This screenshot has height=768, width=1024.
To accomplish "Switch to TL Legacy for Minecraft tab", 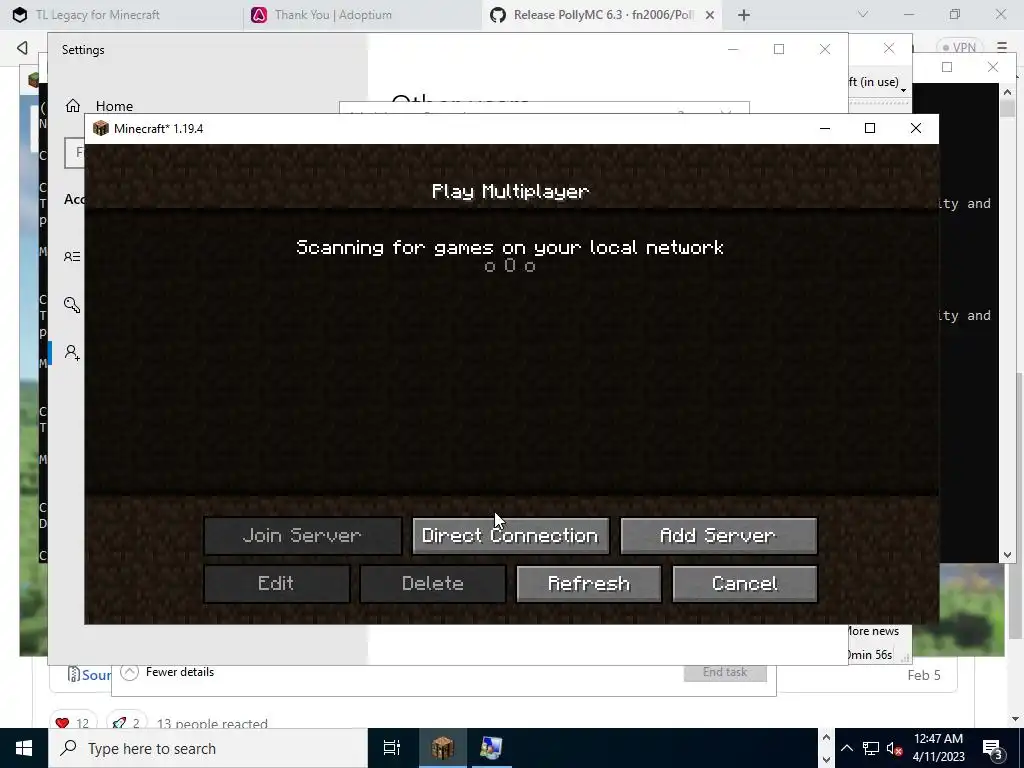I will [x=98, y=14].
